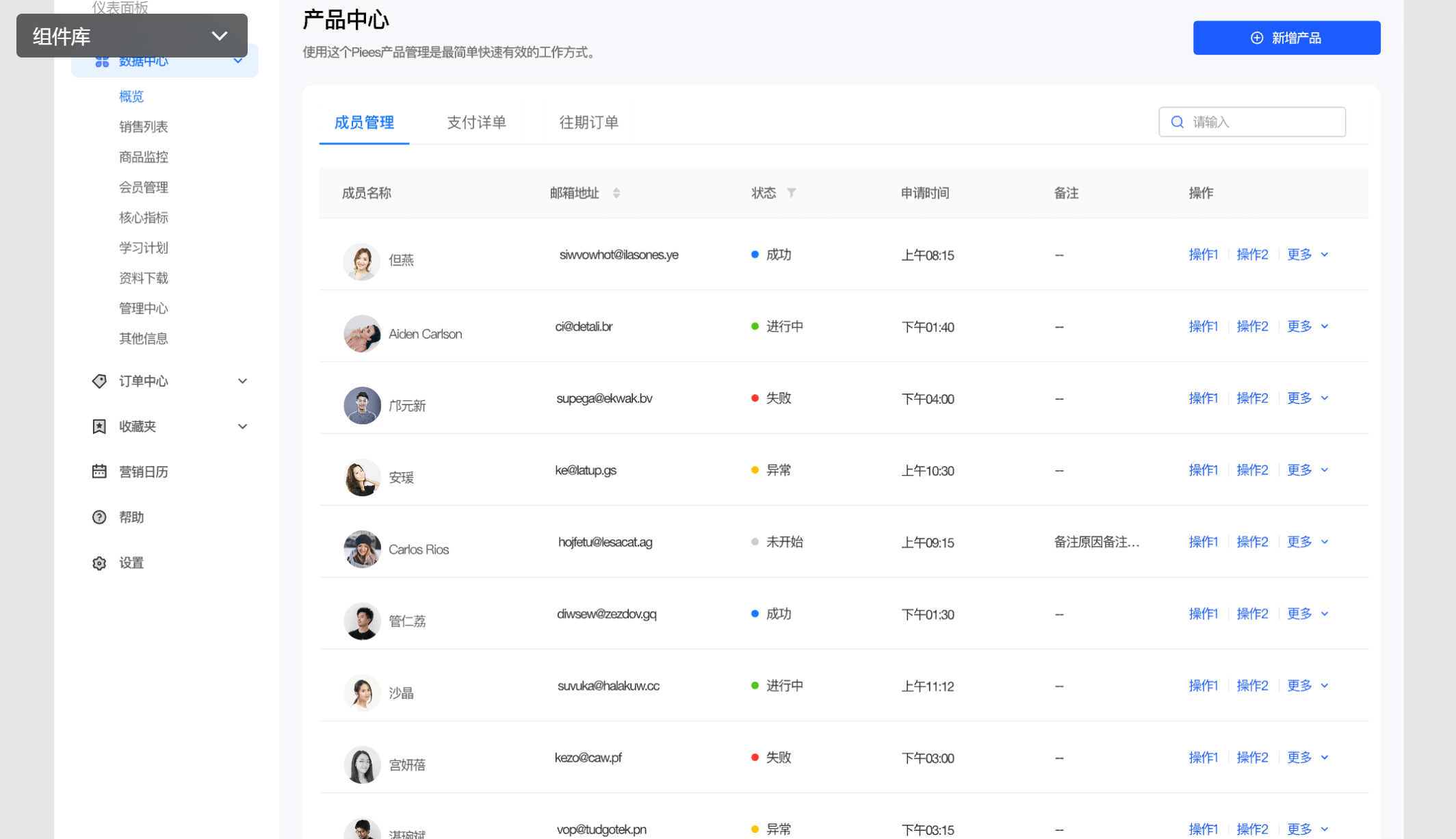Open 更多 dropdown in the Carlos Rios row
1456x839 pixels.
(1308, 542)
